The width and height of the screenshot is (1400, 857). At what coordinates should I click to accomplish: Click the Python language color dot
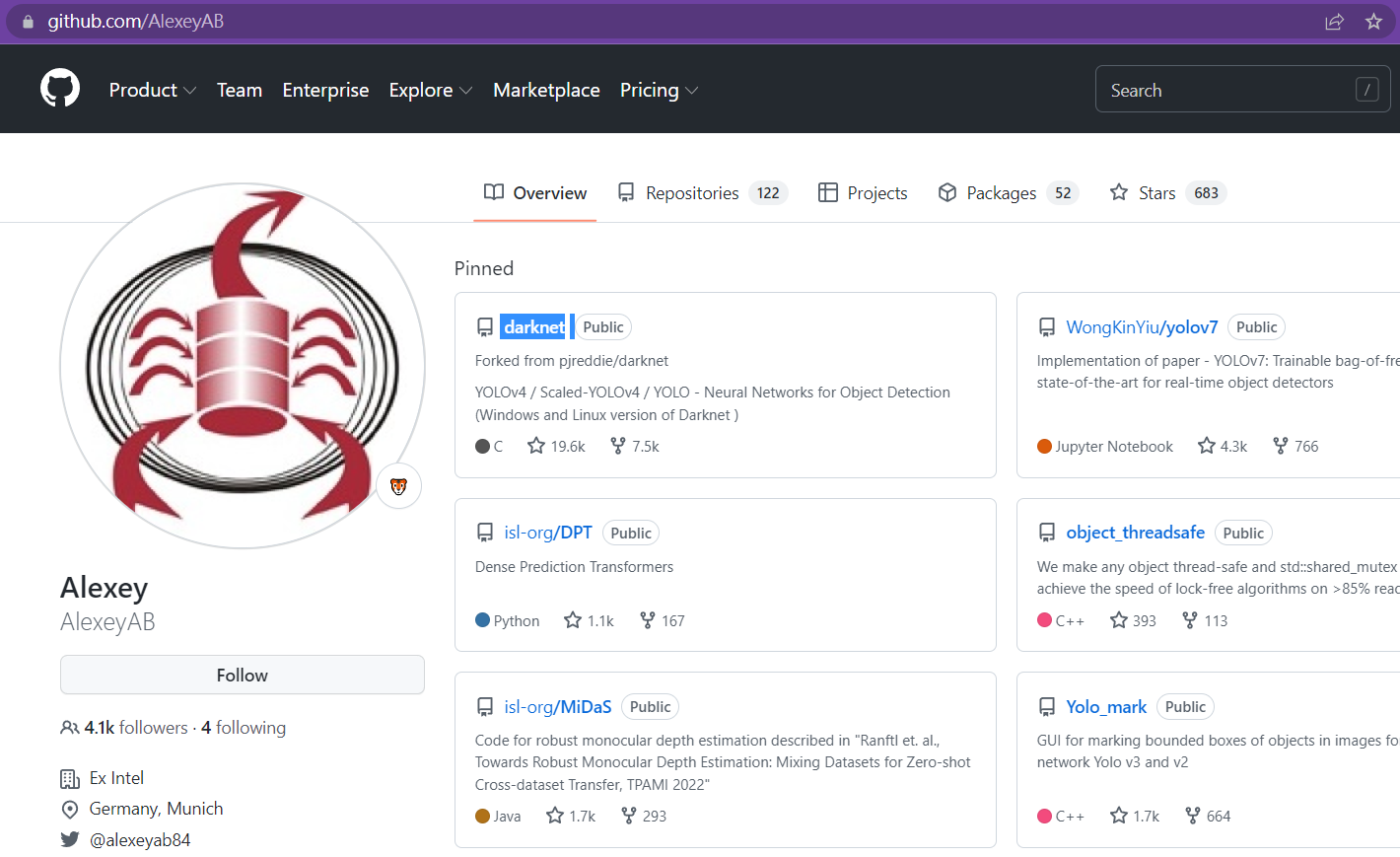[483, 620]
